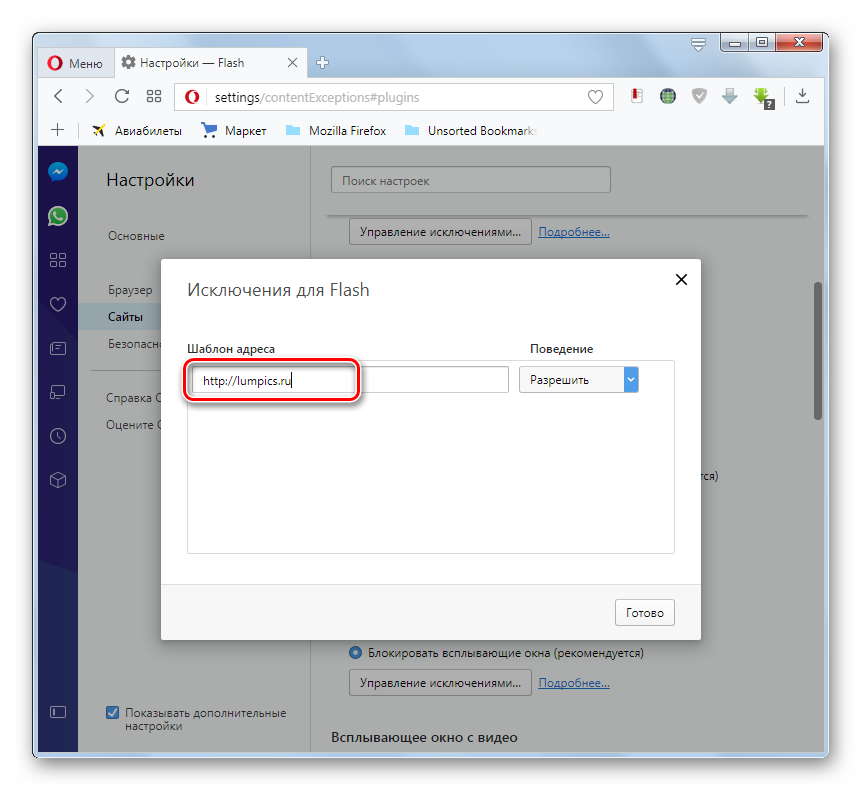862x791 pixels.
Task: Close the Исключения для Flash dialog
Action: [681, 279]
